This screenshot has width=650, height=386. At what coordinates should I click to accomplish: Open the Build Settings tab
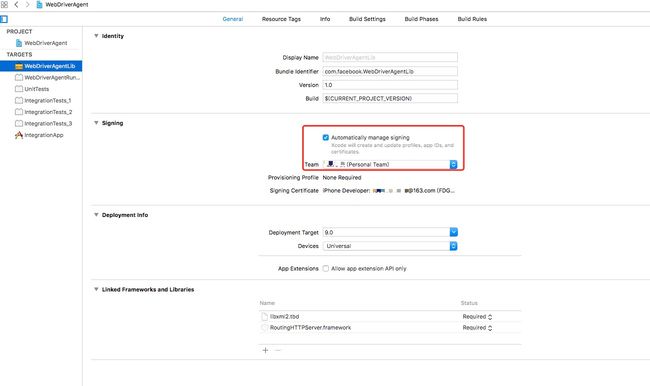click(367, 19)
